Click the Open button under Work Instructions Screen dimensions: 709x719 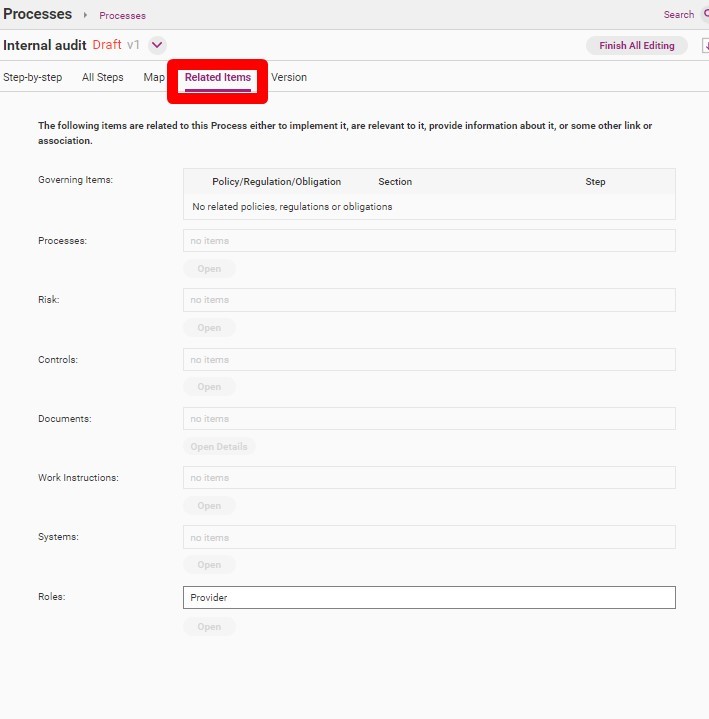209,506
